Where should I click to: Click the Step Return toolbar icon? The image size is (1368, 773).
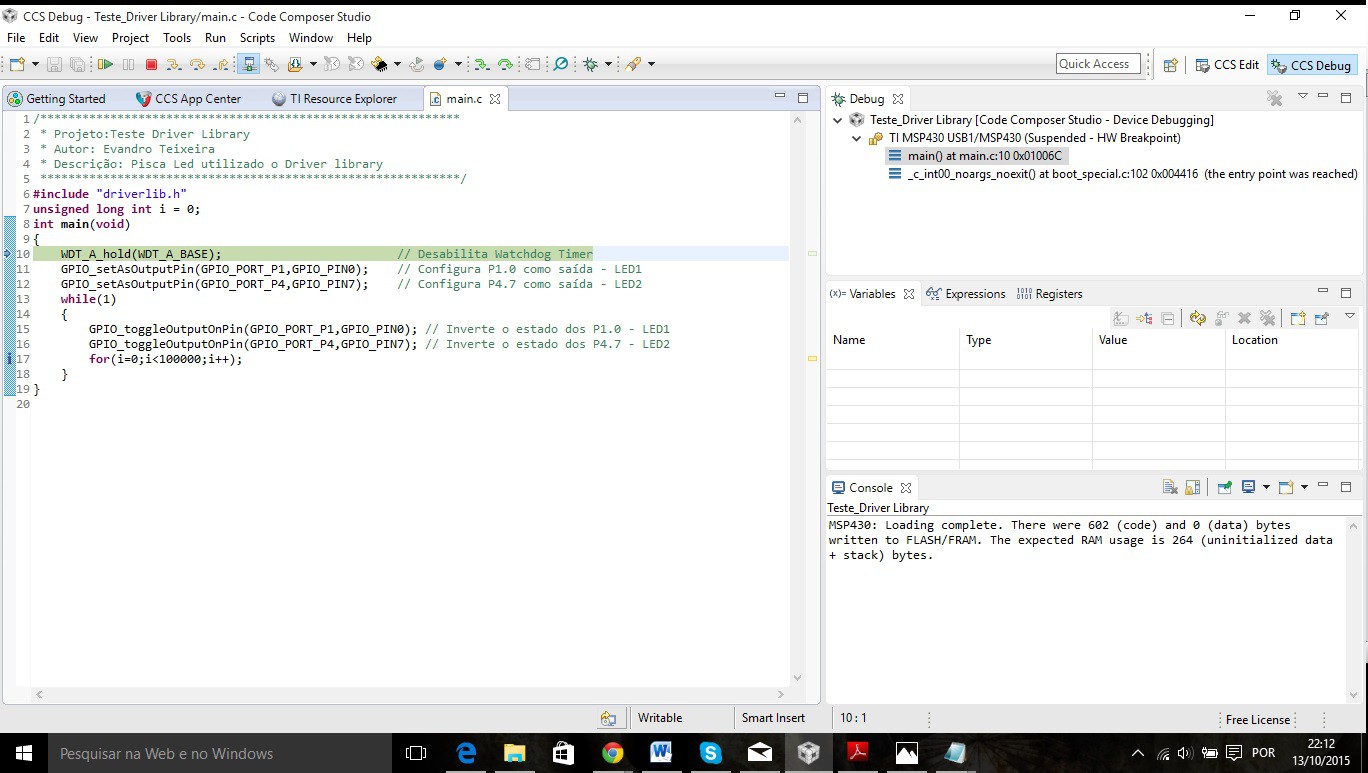pyautogui.click(x=220, y=64)
